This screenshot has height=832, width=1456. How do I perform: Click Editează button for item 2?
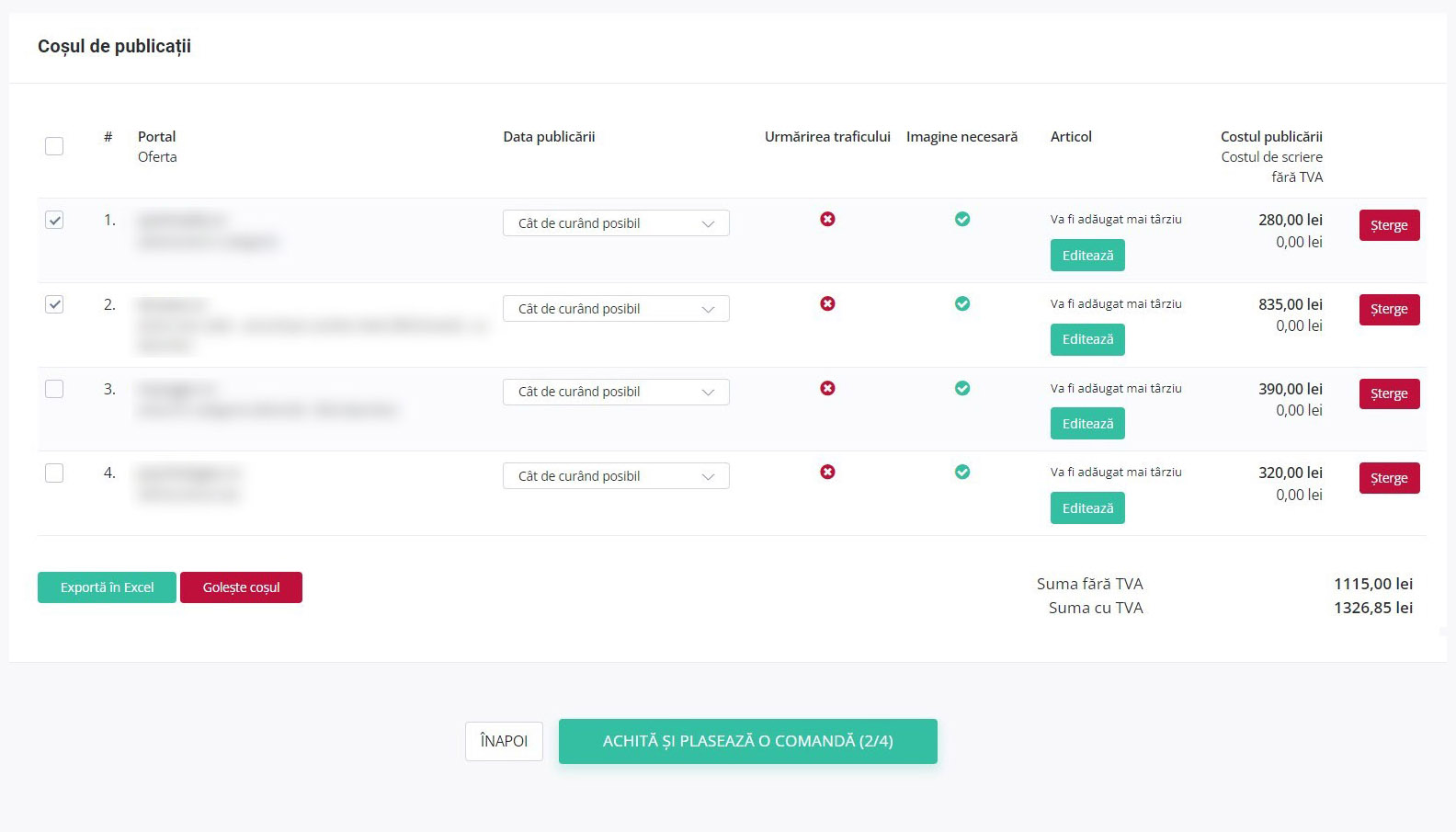tap(1087, 339)
